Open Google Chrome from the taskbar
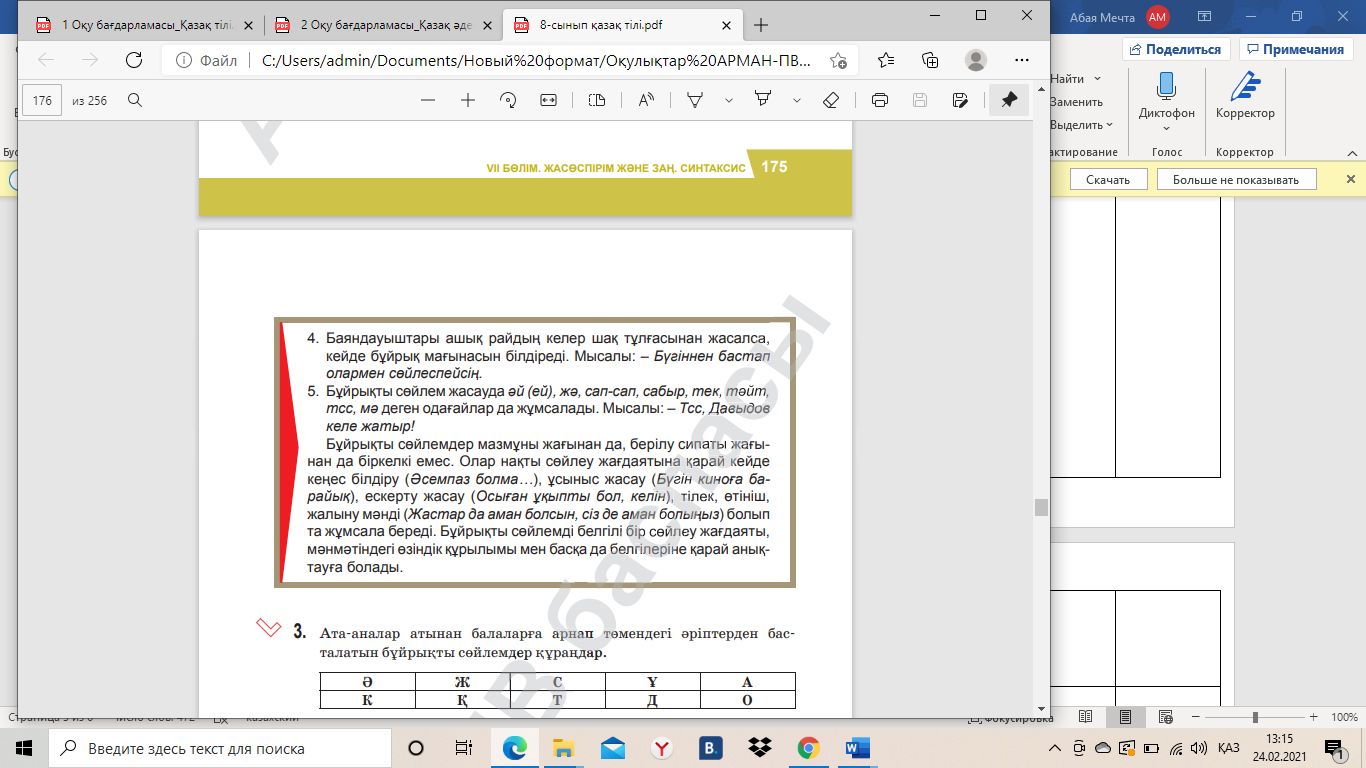Screen dimensions: 1366x768 809,748
